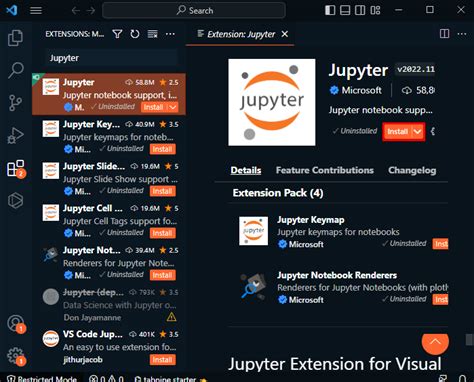Open the Extensions view icon
Viewport: 474px width, 382px height.
click(x=16, y=168)
